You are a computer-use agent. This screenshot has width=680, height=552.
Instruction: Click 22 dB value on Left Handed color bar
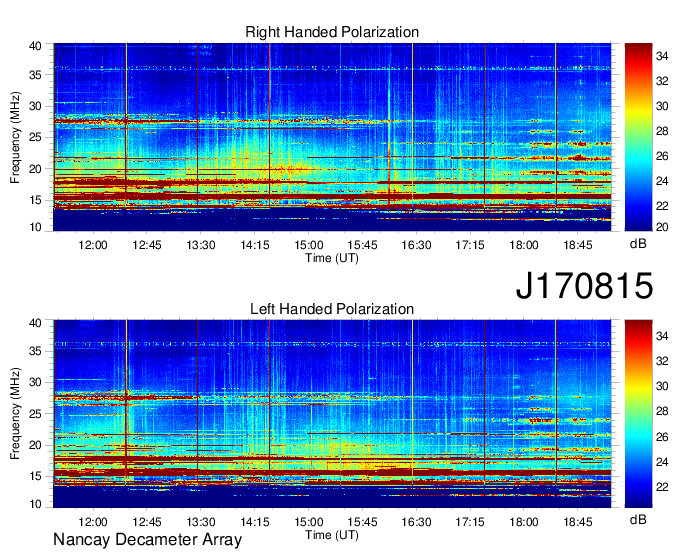point(662,487)
